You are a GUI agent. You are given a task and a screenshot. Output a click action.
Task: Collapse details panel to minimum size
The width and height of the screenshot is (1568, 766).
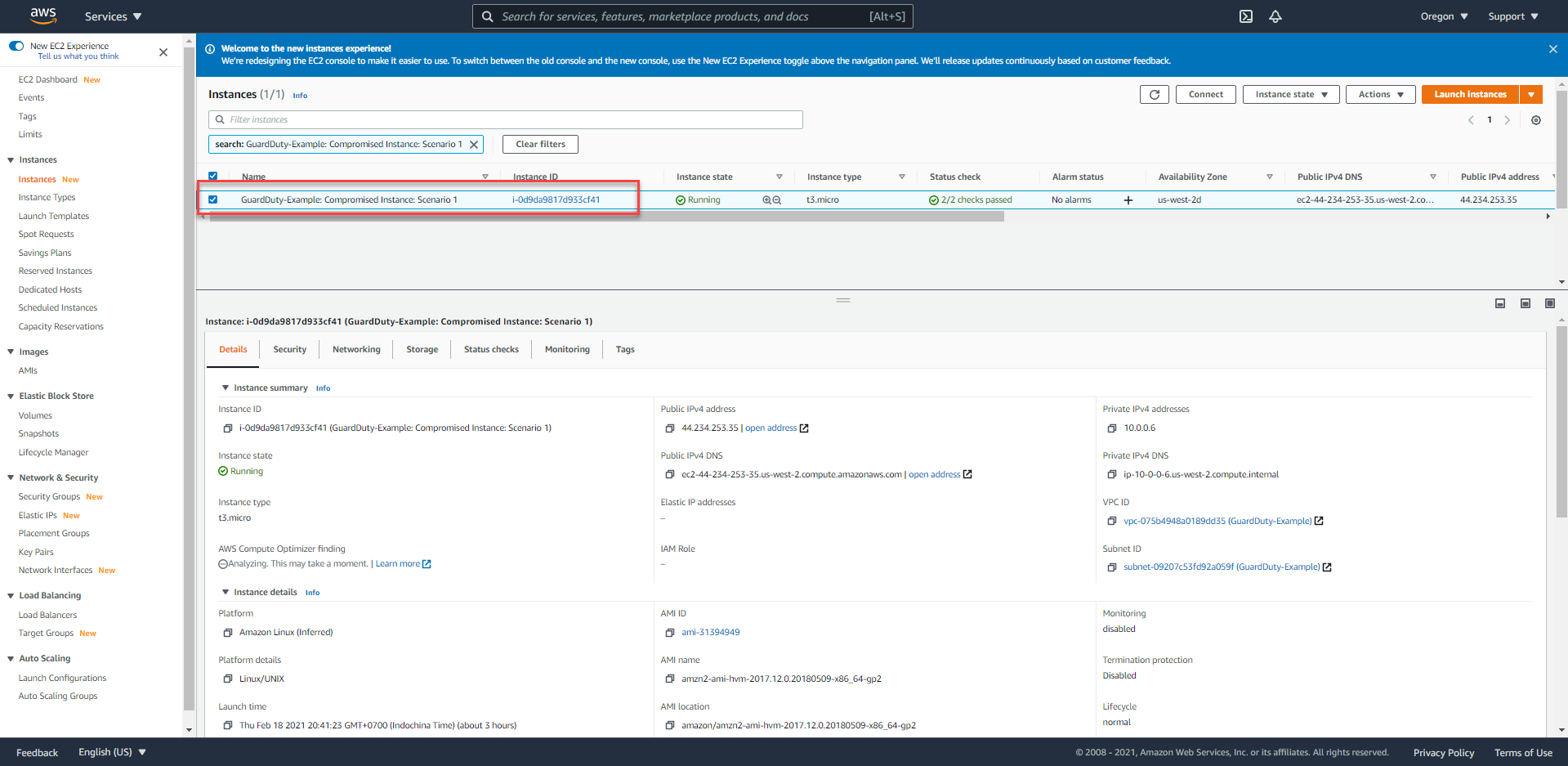(1500, 303)
